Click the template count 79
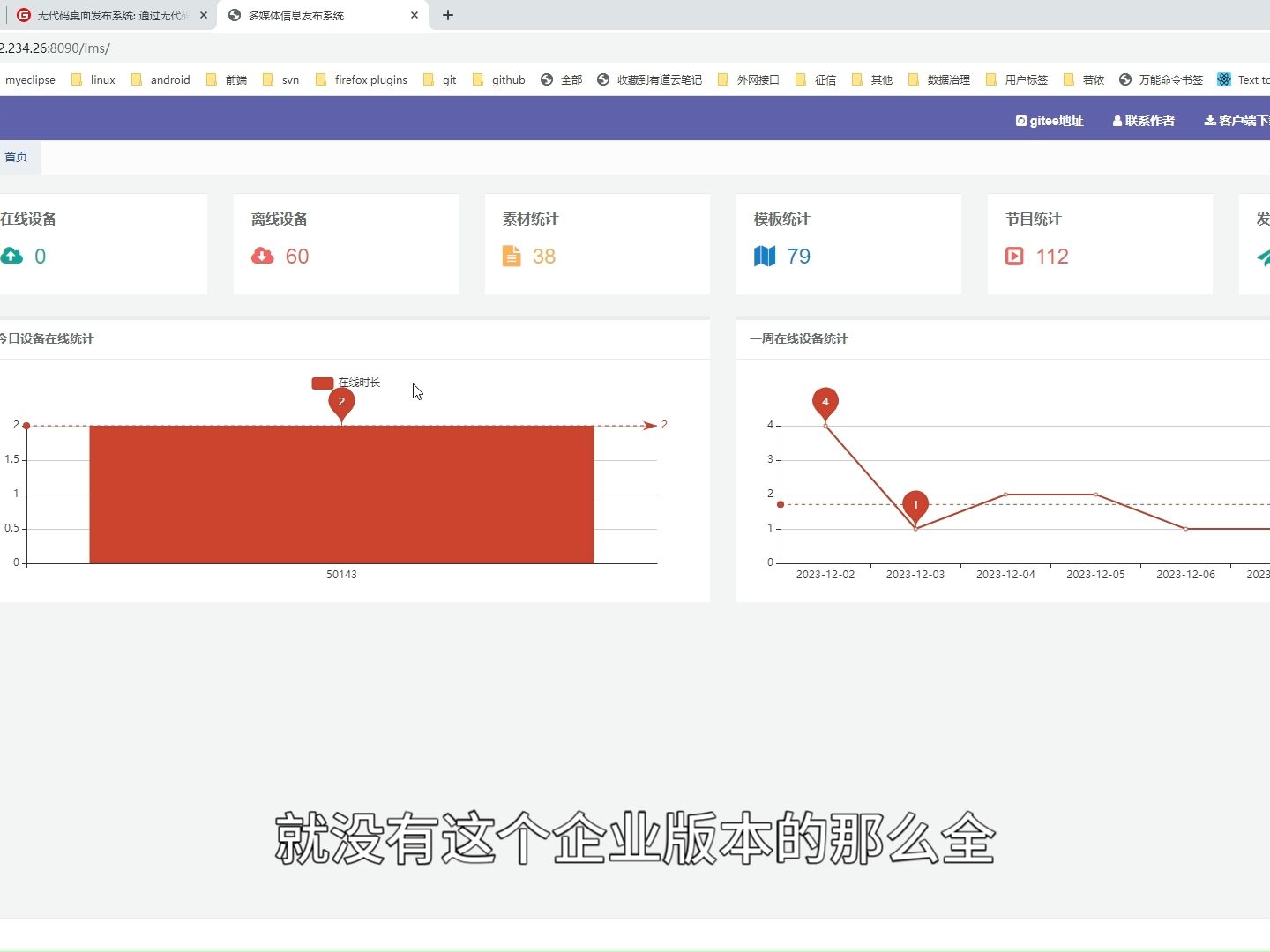The width and height of the screenshot is (1270, 952). point(799,257)
